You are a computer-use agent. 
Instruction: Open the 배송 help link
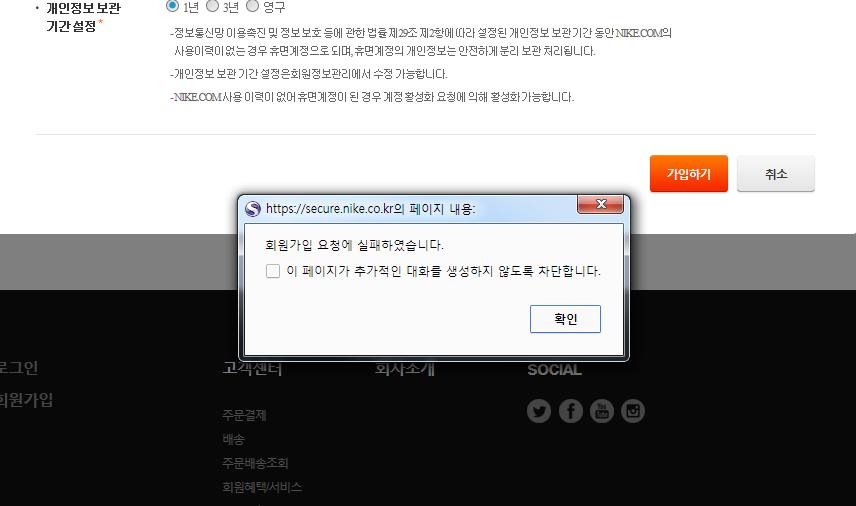point(233,439)
